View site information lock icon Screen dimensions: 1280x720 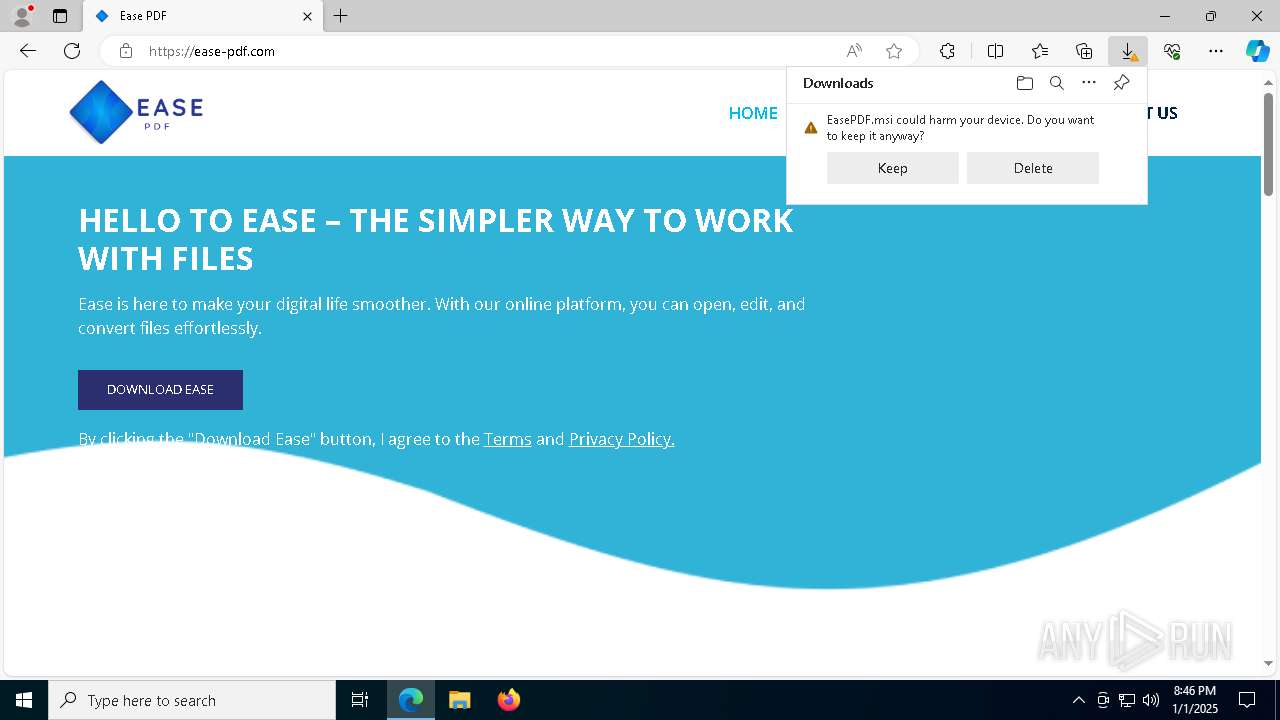tap(126, 51)
